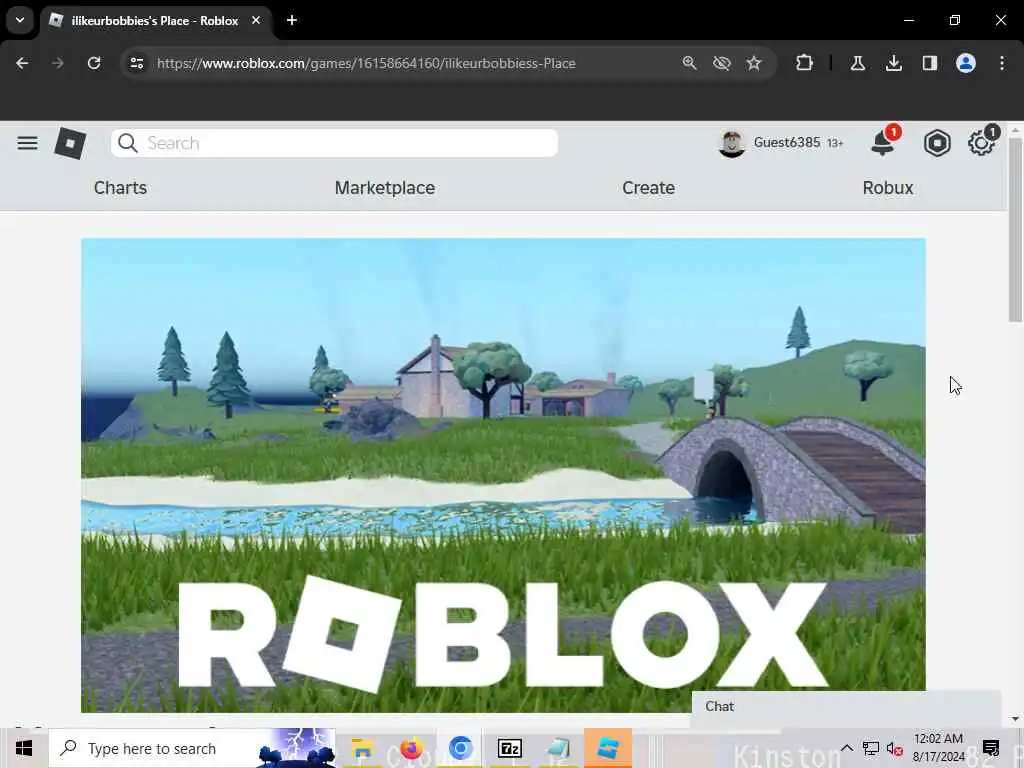1024x768 pixels.
Task: Click the Windows taskbar search box
Action: (191, 748)
